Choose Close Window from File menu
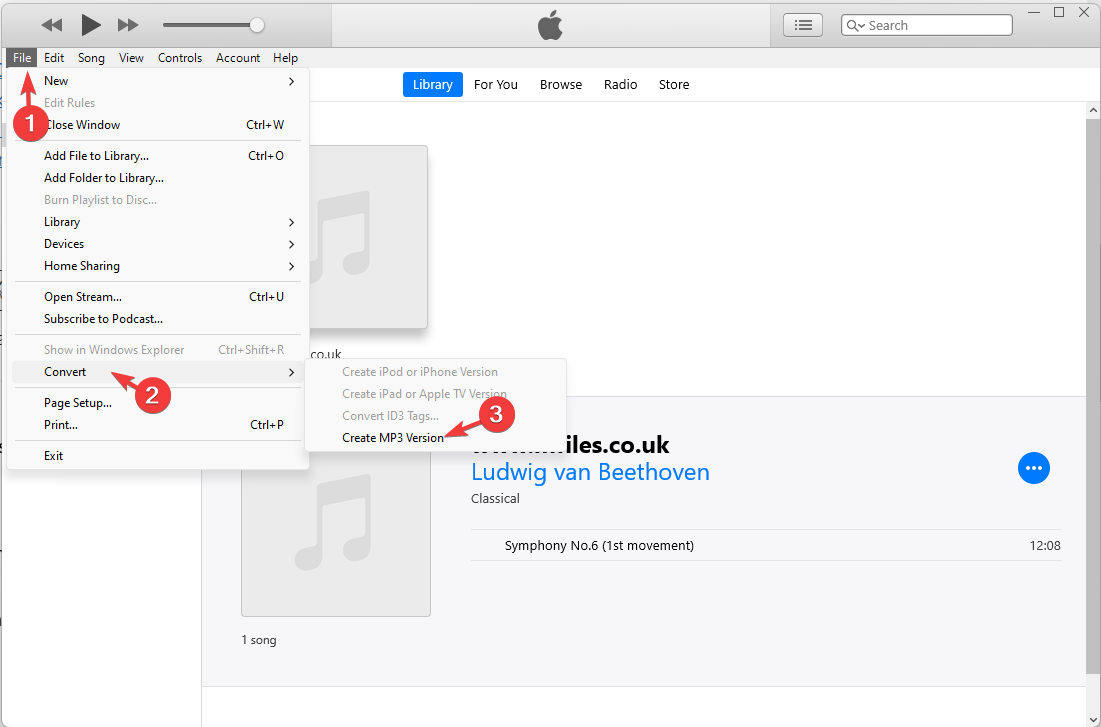This screenshot has width=1101, height=727. tap(158, 125)
